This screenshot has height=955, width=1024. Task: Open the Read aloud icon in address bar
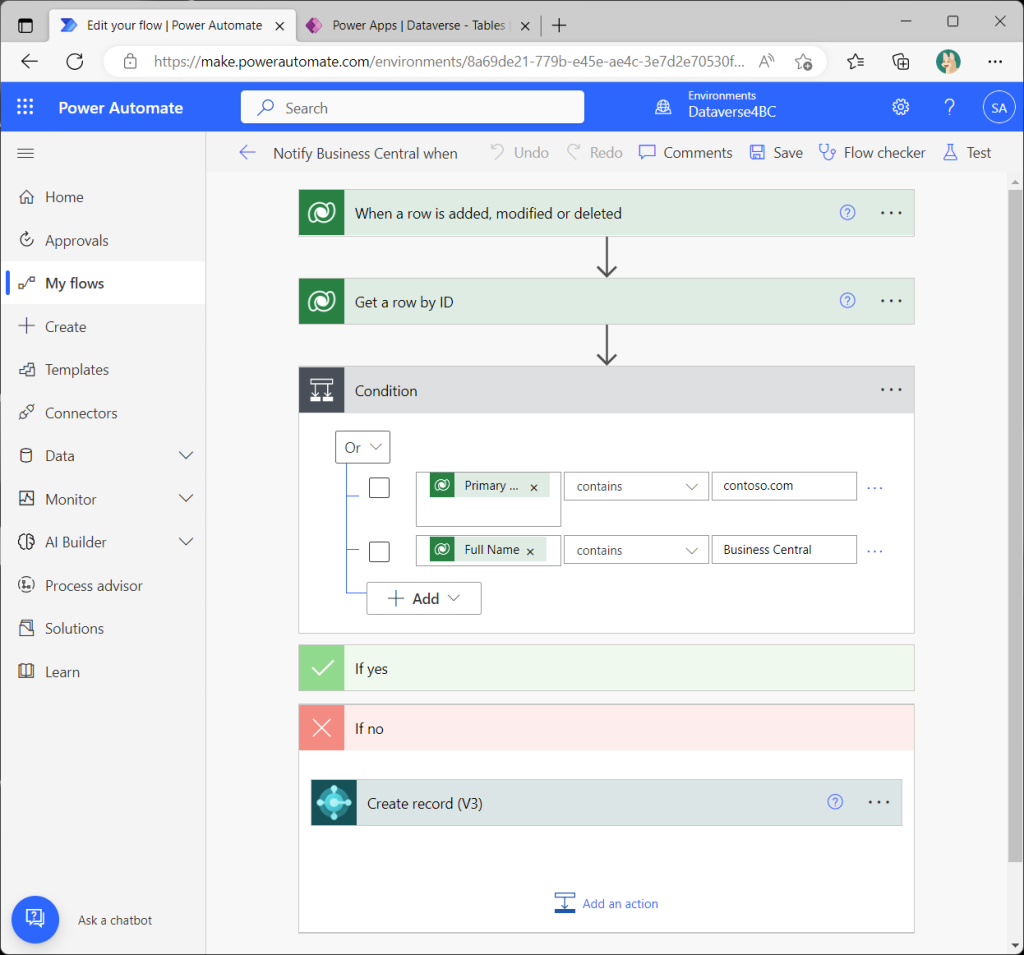(766, 61)
